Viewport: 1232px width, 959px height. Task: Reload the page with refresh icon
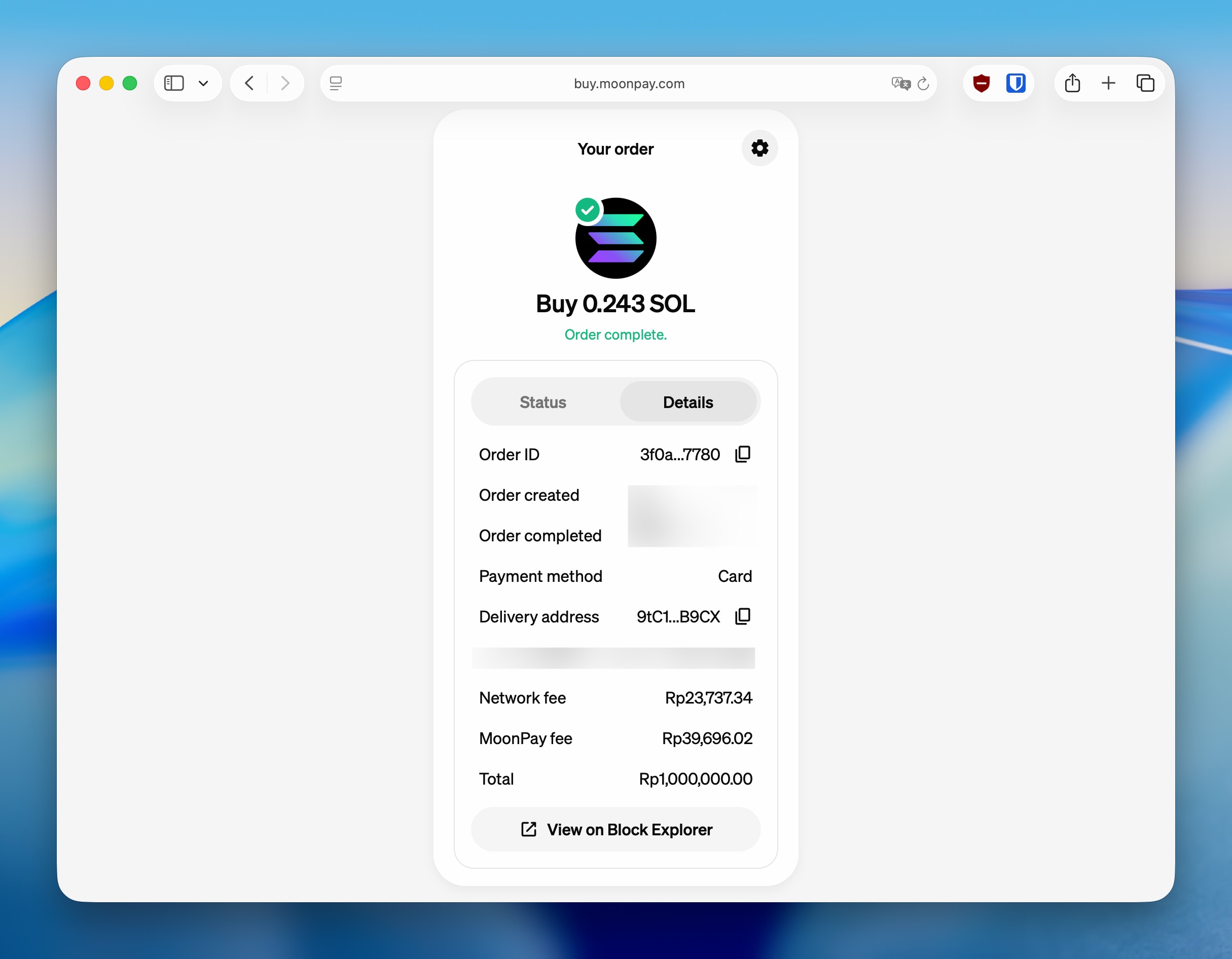[x=923, y=84]
